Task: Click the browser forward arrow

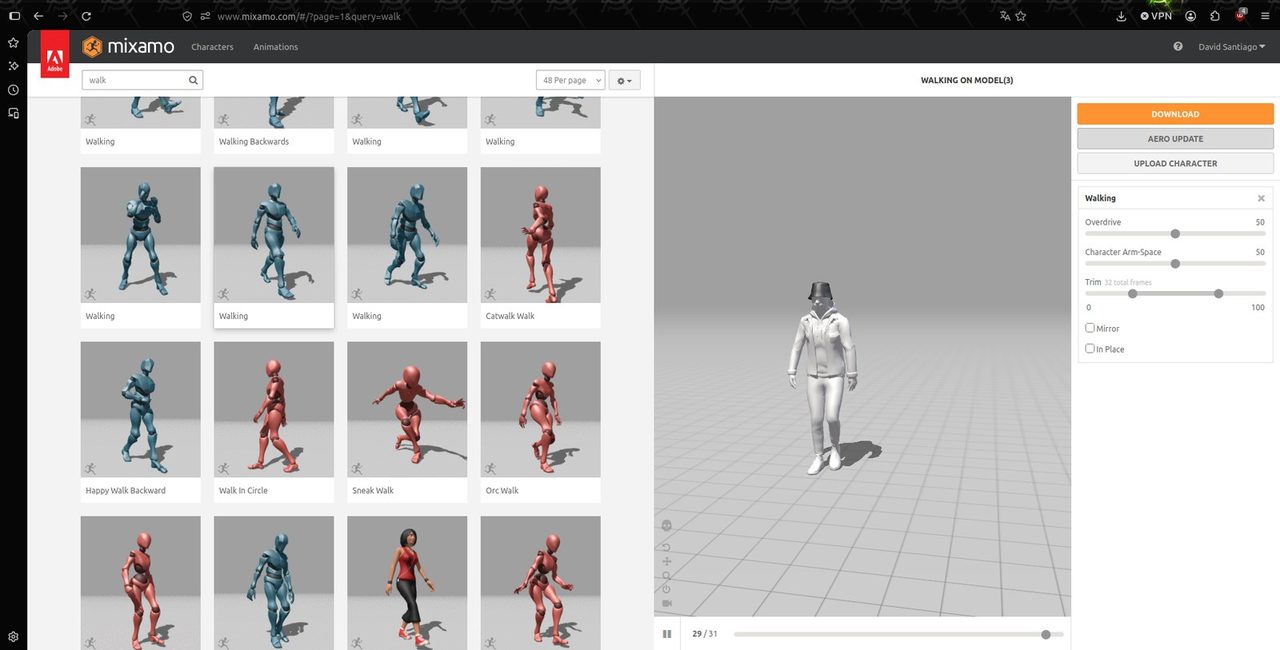Action: pos(62,16)
